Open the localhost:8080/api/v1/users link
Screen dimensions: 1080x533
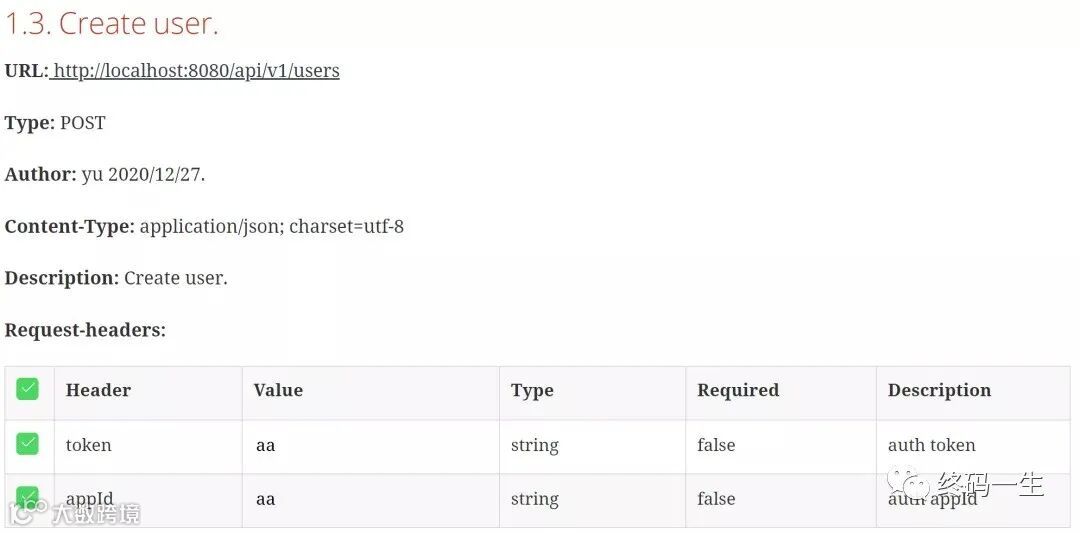point(196,71)
